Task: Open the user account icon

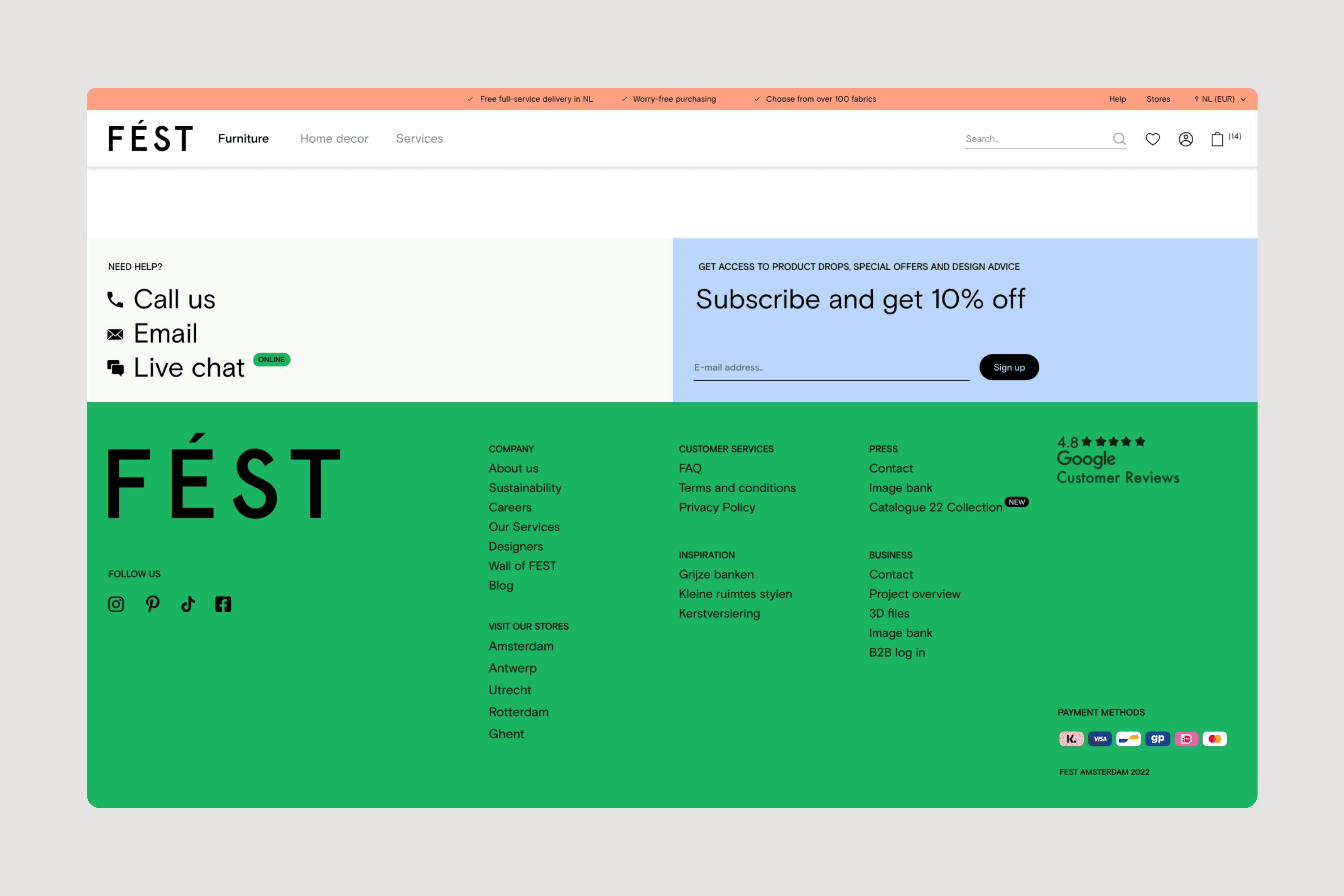Action: pos(1186,139)
